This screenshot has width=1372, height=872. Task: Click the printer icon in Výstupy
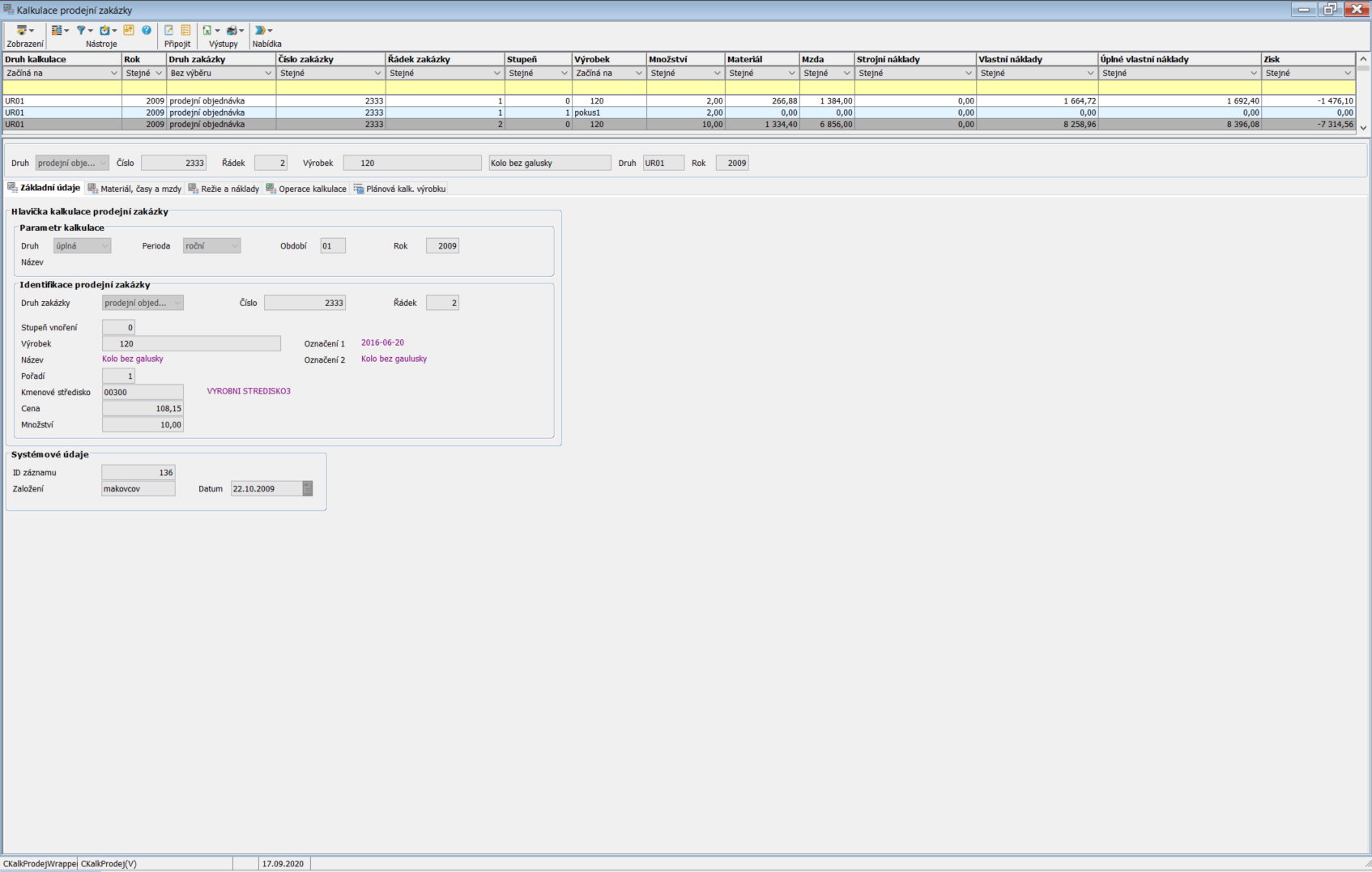[232, 31]
